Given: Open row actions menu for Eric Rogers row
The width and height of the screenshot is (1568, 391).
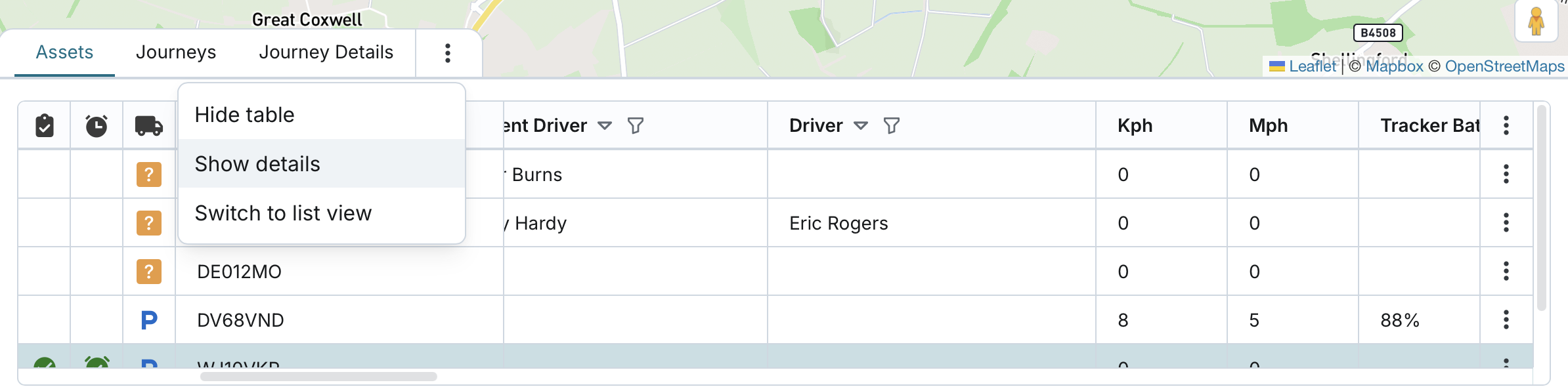Looking at the screenshot, I should coord(1506,223).
